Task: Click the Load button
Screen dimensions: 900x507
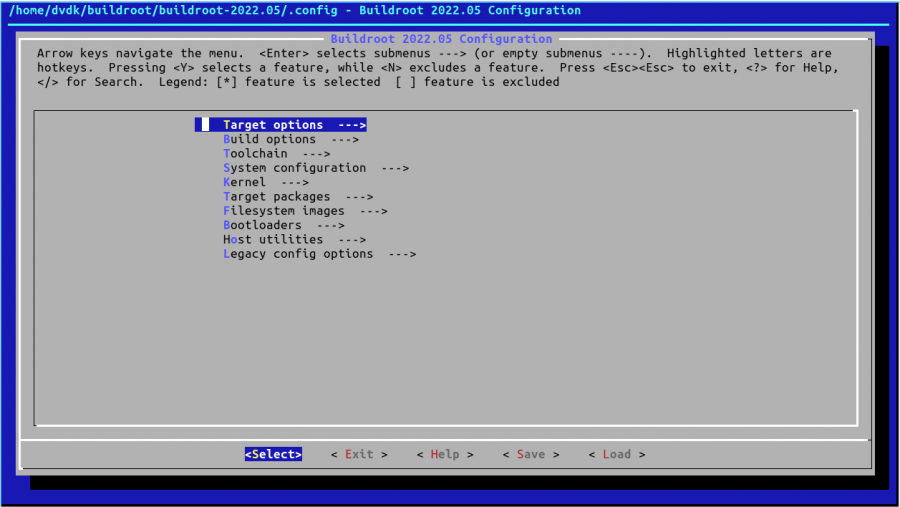Action: [x=617, y=454]
